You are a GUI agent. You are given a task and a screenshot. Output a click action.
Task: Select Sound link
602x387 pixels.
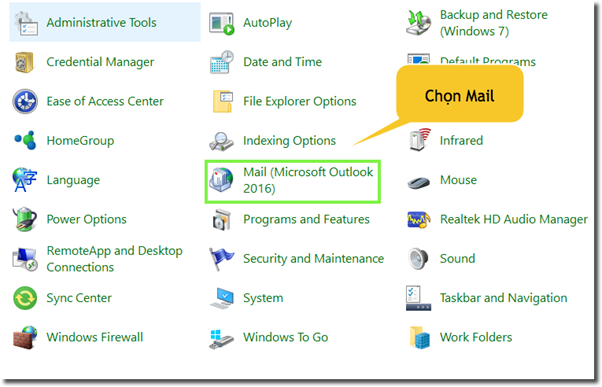coord(458,259)
